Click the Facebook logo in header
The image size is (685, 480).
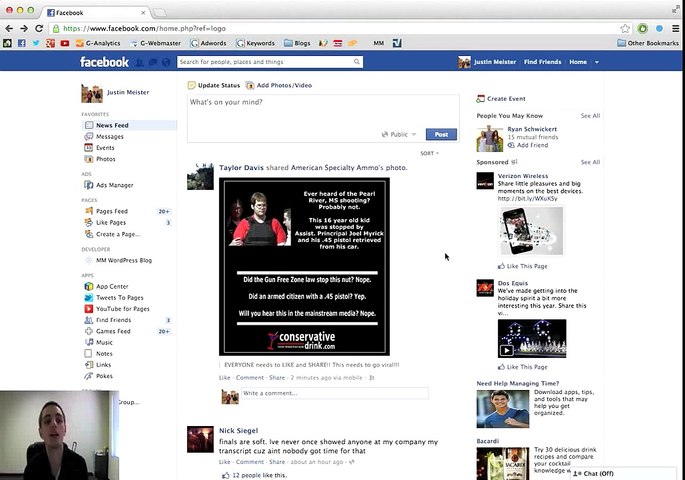(104, 62)
